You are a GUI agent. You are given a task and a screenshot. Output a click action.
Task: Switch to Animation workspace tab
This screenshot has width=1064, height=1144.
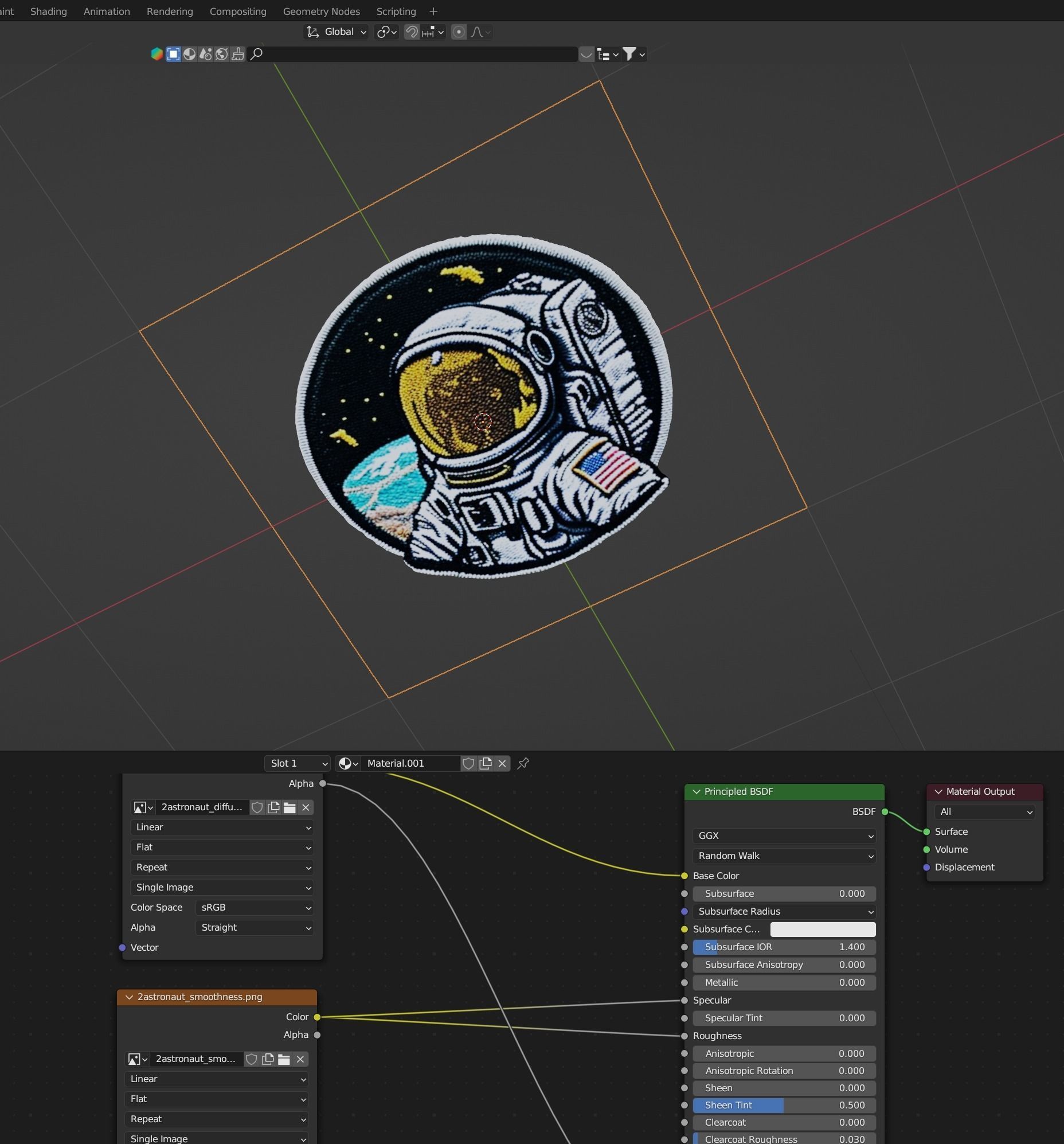click(x=107, y=11)
